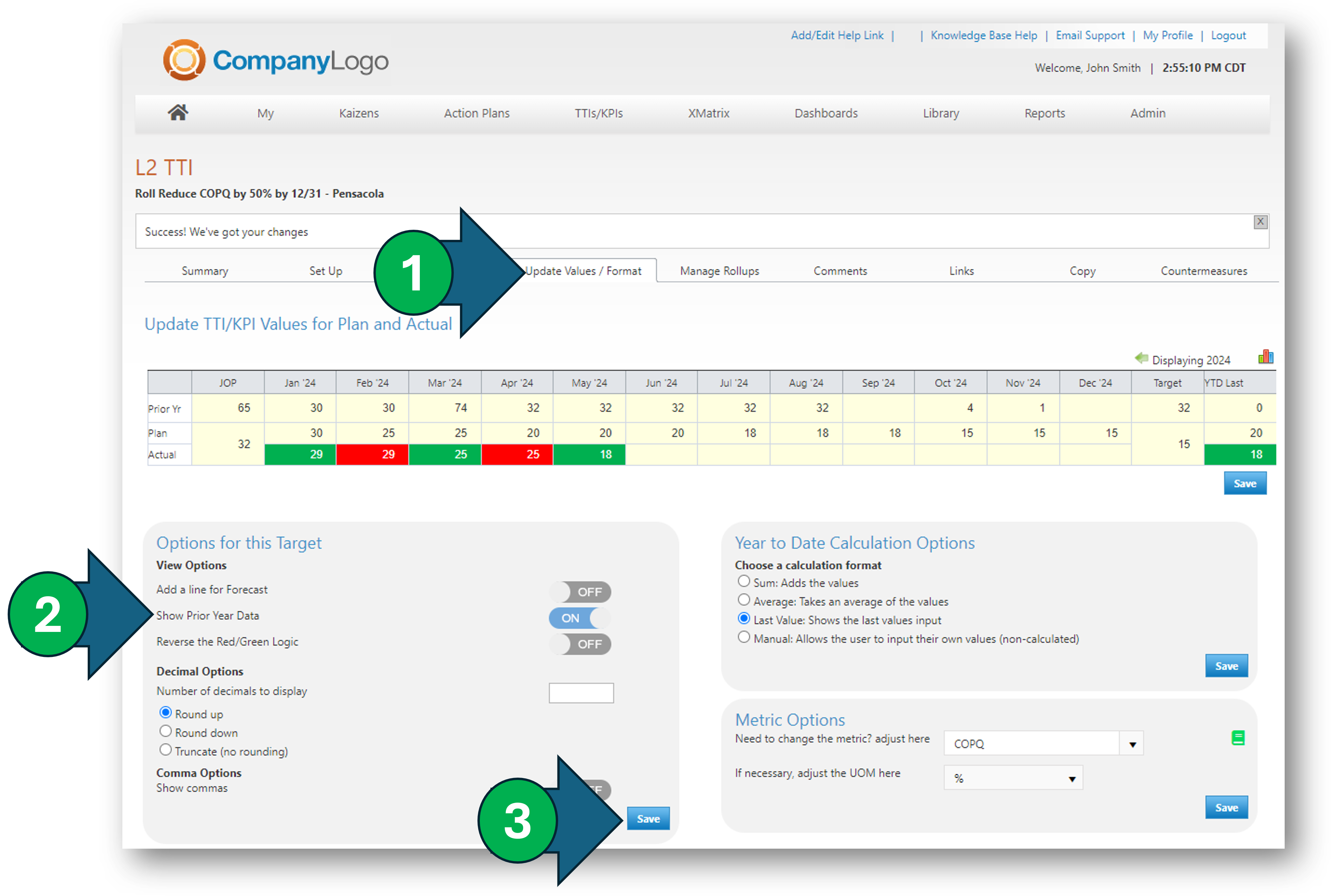Viewport: 1332px width, 896px height.
Task: Turn off Show Prior Year Data
Action: tap(580, 618)
